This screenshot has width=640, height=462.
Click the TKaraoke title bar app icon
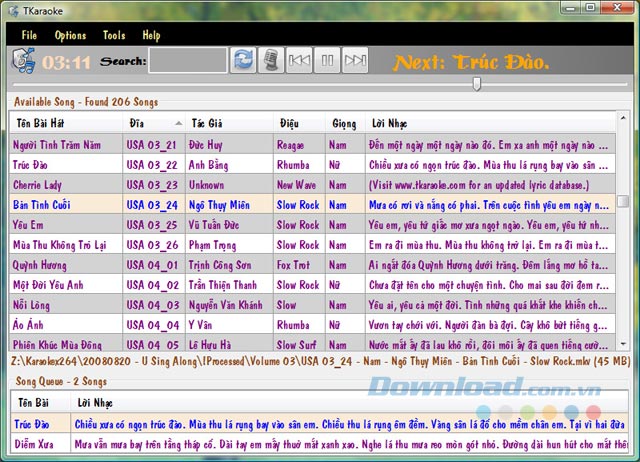tap(12, 9)
